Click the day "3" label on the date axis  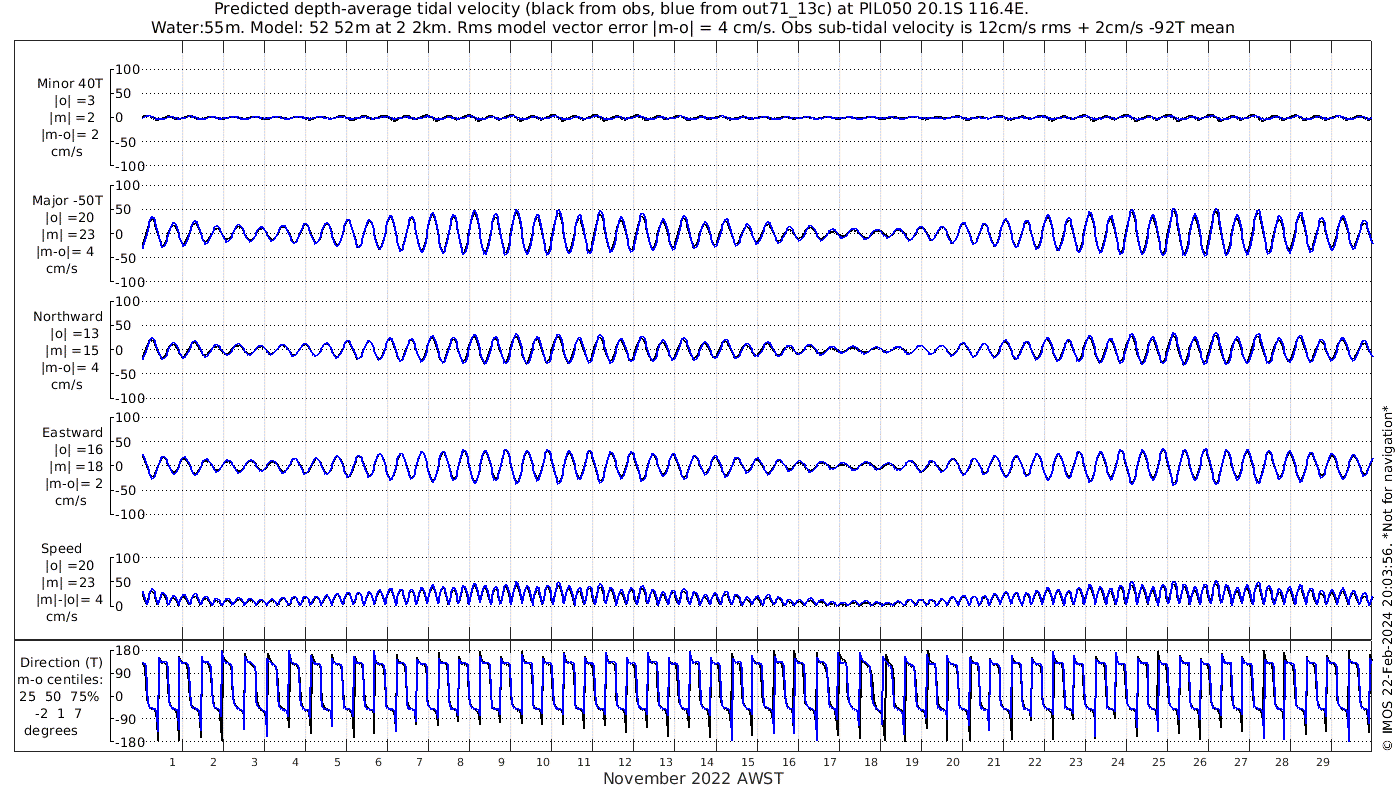coord(254,762)
